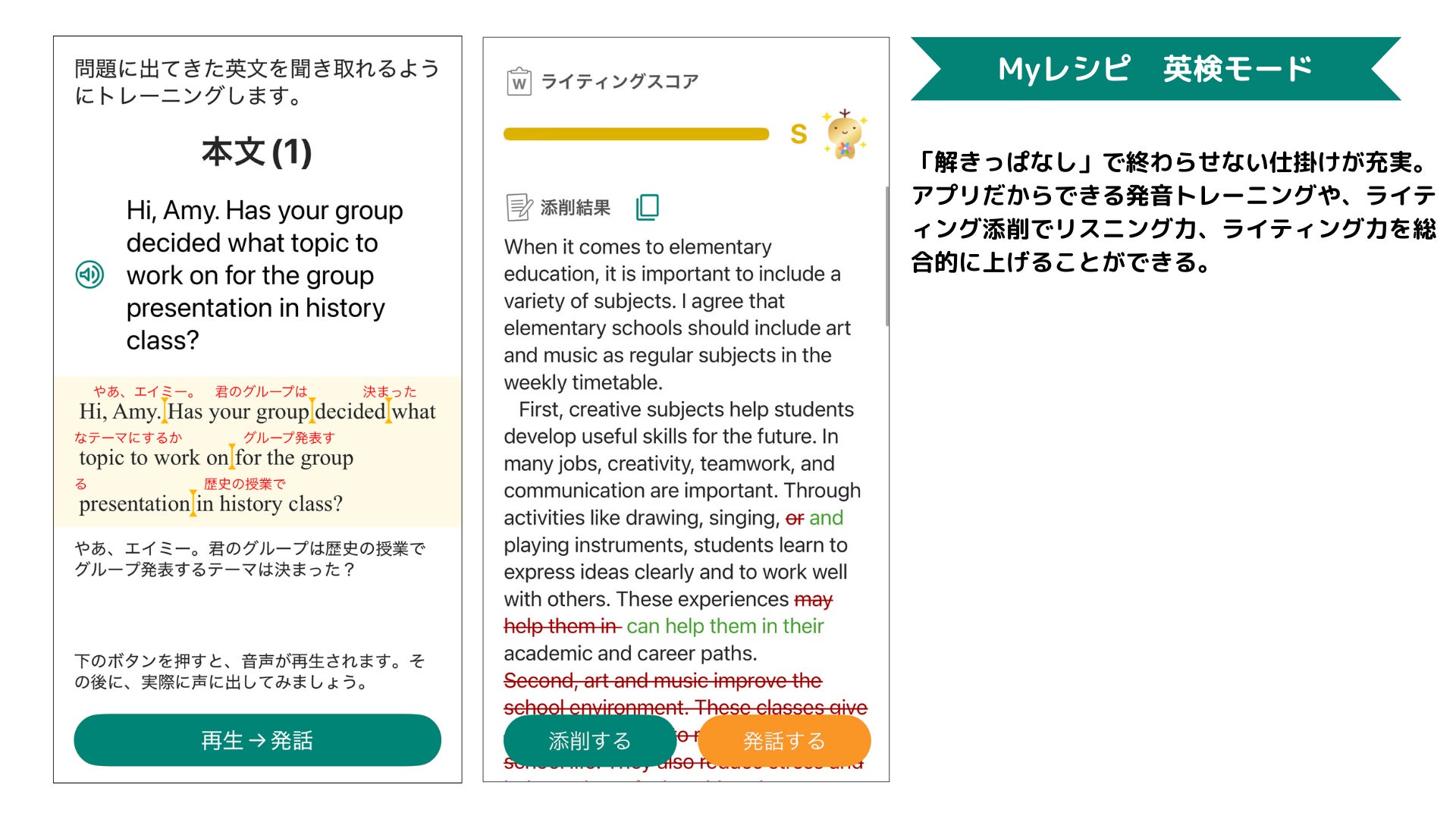
Task: Click the notepad pencil icon beside 添削結果
Action: pyautogui.click(x=519, y=207)
